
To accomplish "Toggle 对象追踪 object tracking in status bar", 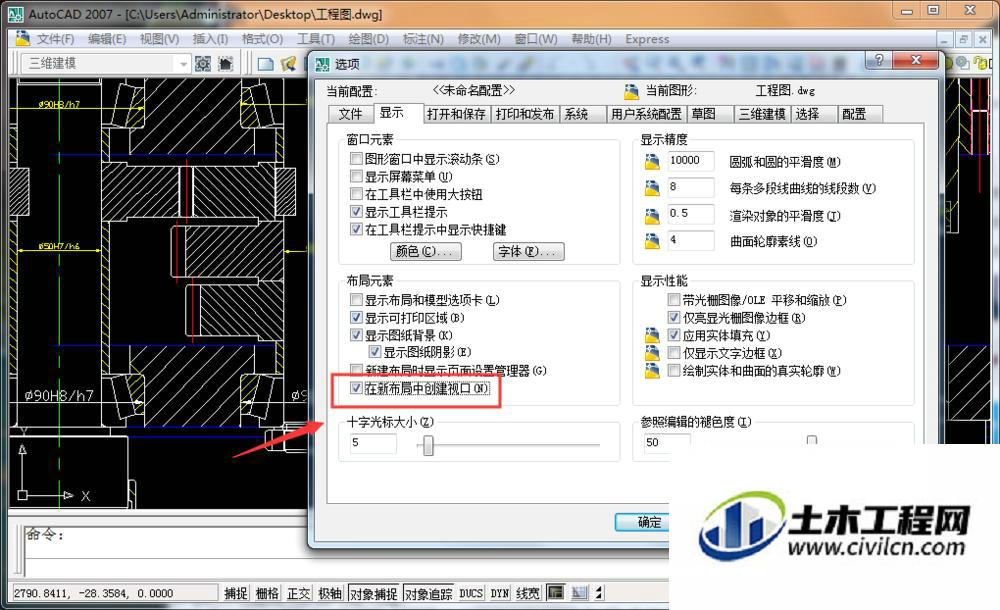I will pos(429,593).
